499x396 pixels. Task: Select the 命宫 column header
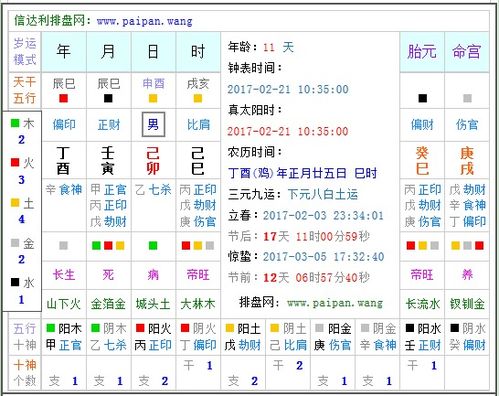(x=467, y=52)
